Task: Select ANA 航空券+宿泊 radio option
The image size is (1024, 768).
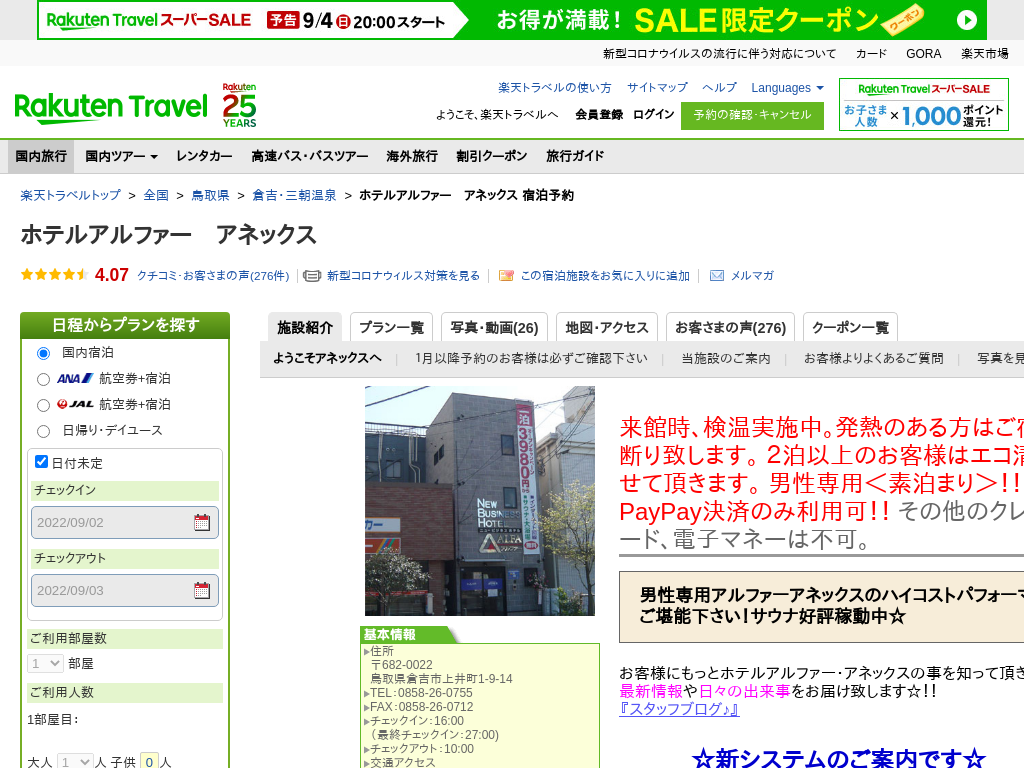Action: coord(43,379)
